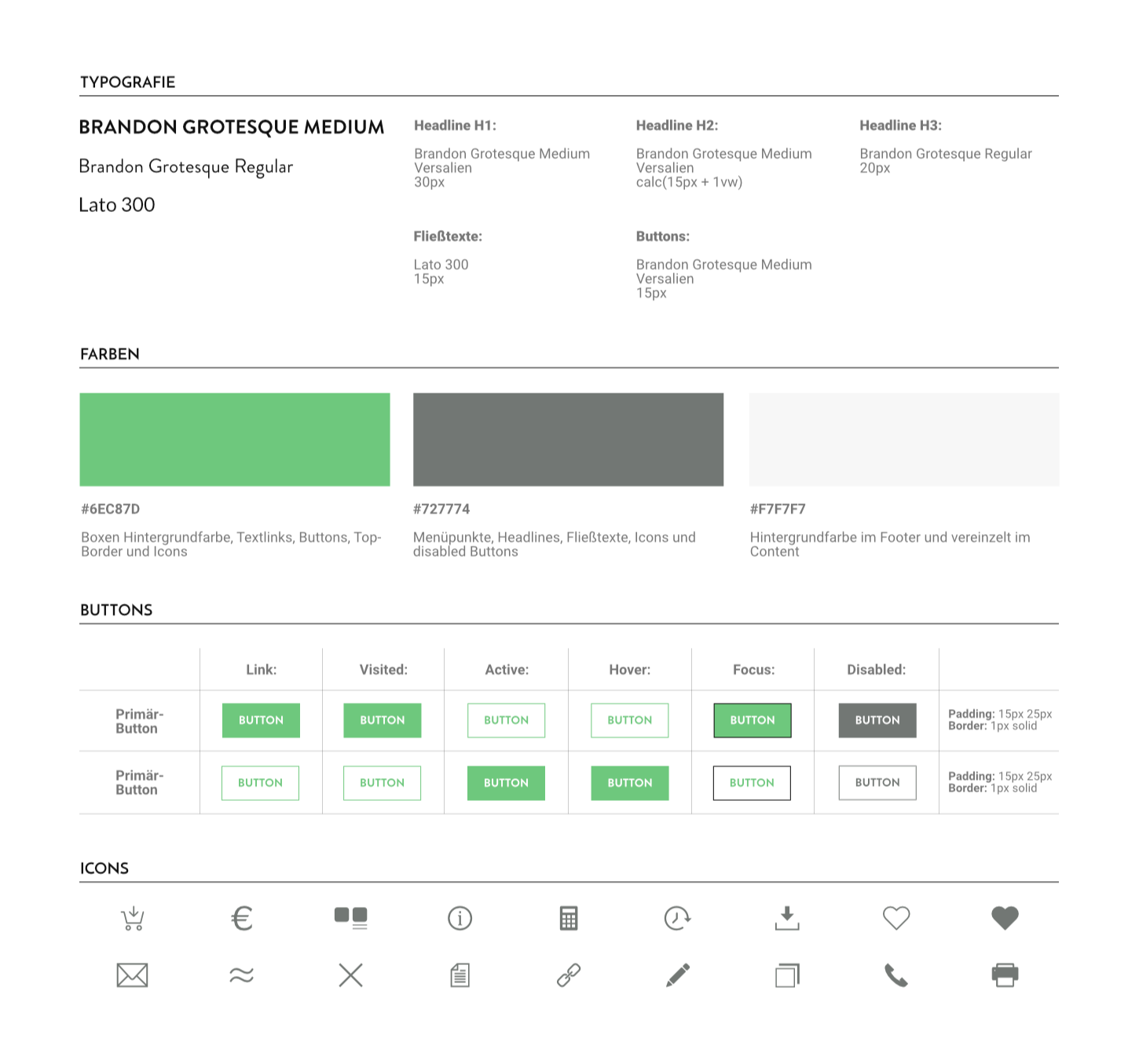
Task: Click the outlined heart icon
Action: pyautogui.click(x=895, y=918)
